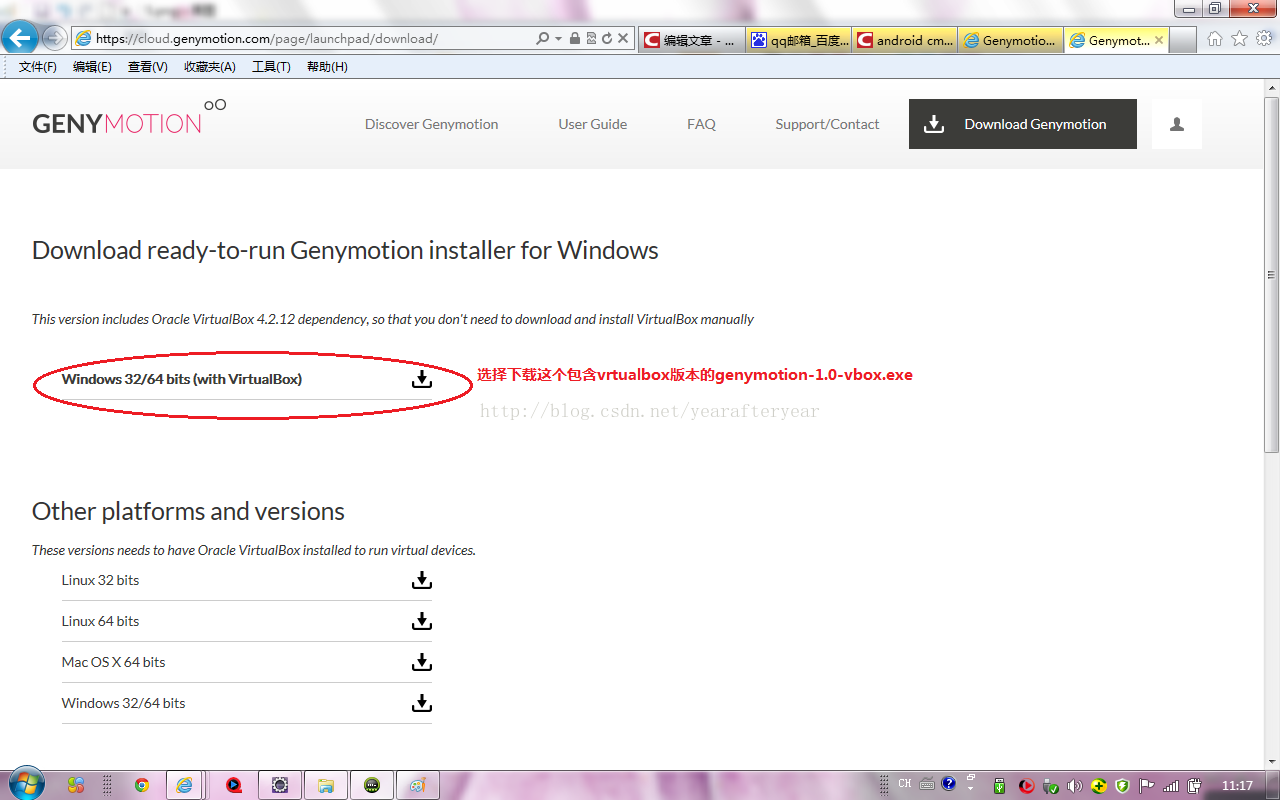Open 编辑(E) menu
The width and height of the screenshot is (1280, 800).
pyautogui.click(x=92, y=67)
